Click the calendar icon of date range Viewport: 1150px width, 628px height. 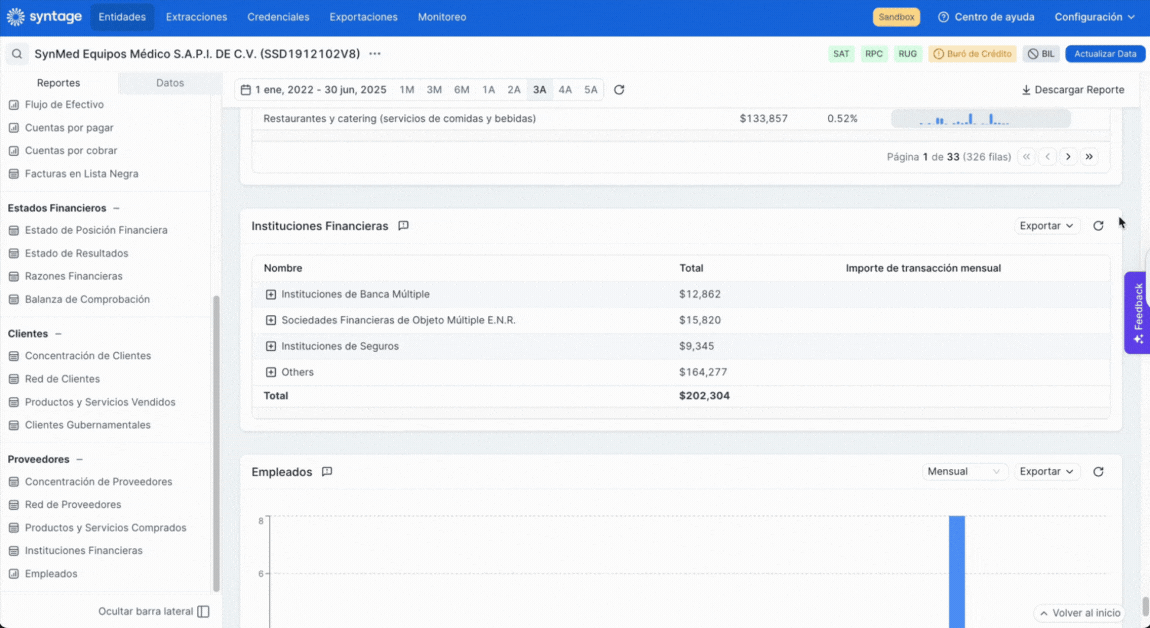246,90
